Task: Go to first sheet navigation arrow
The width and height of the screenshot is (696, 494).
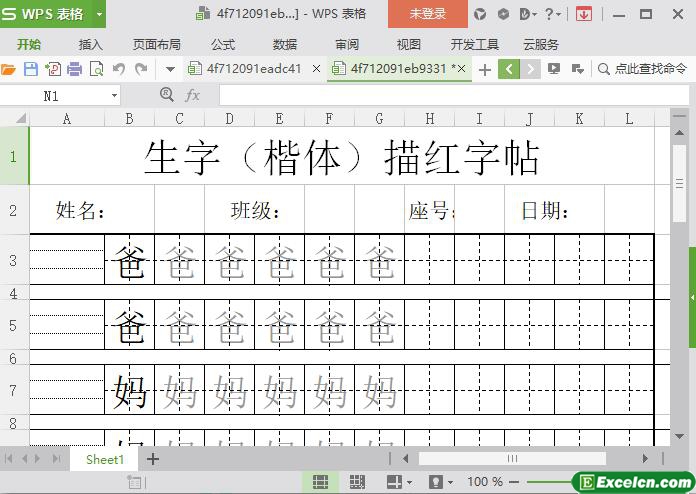Action: click(8, 458)
